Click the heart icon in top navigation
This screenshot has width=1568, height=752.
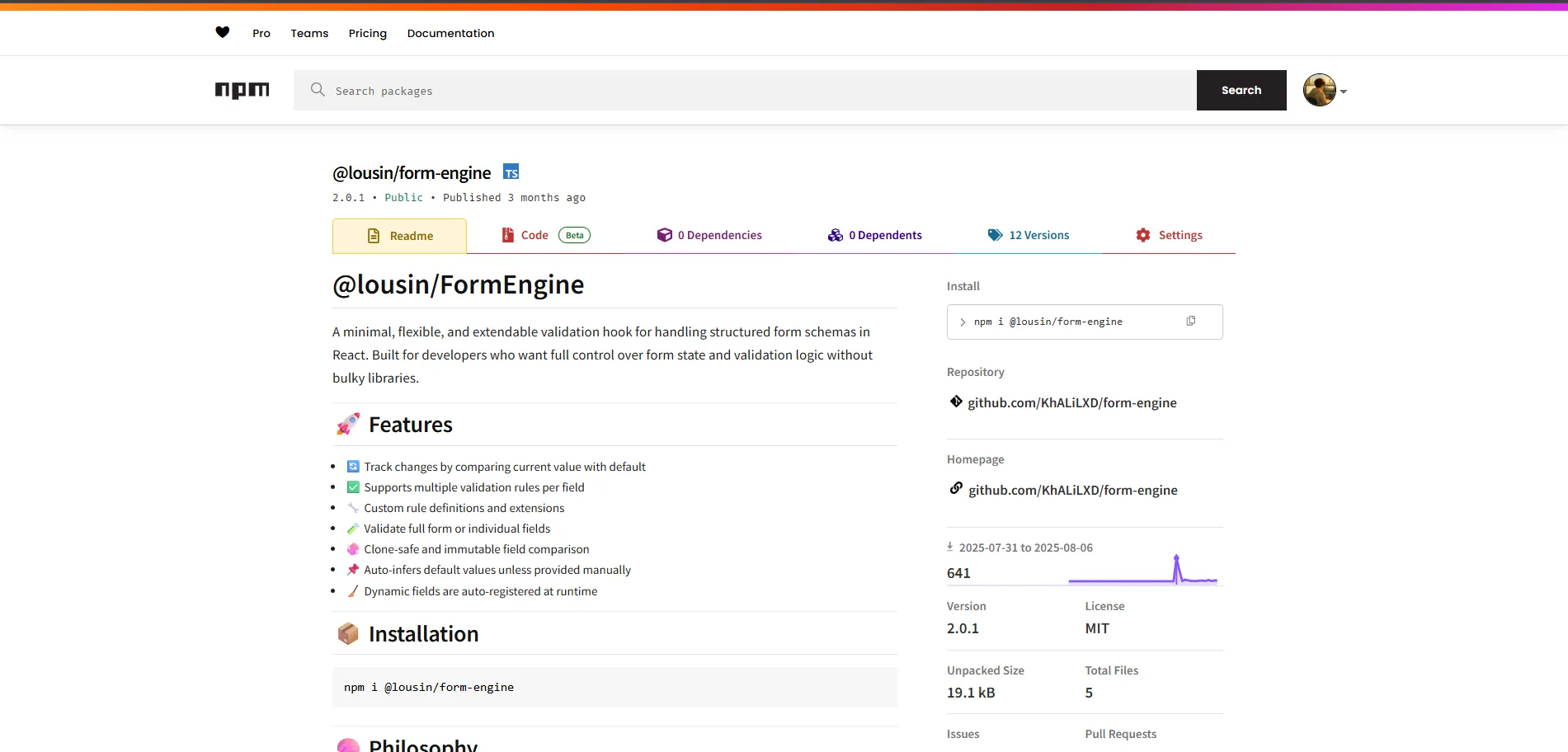[x=222, y=32]
